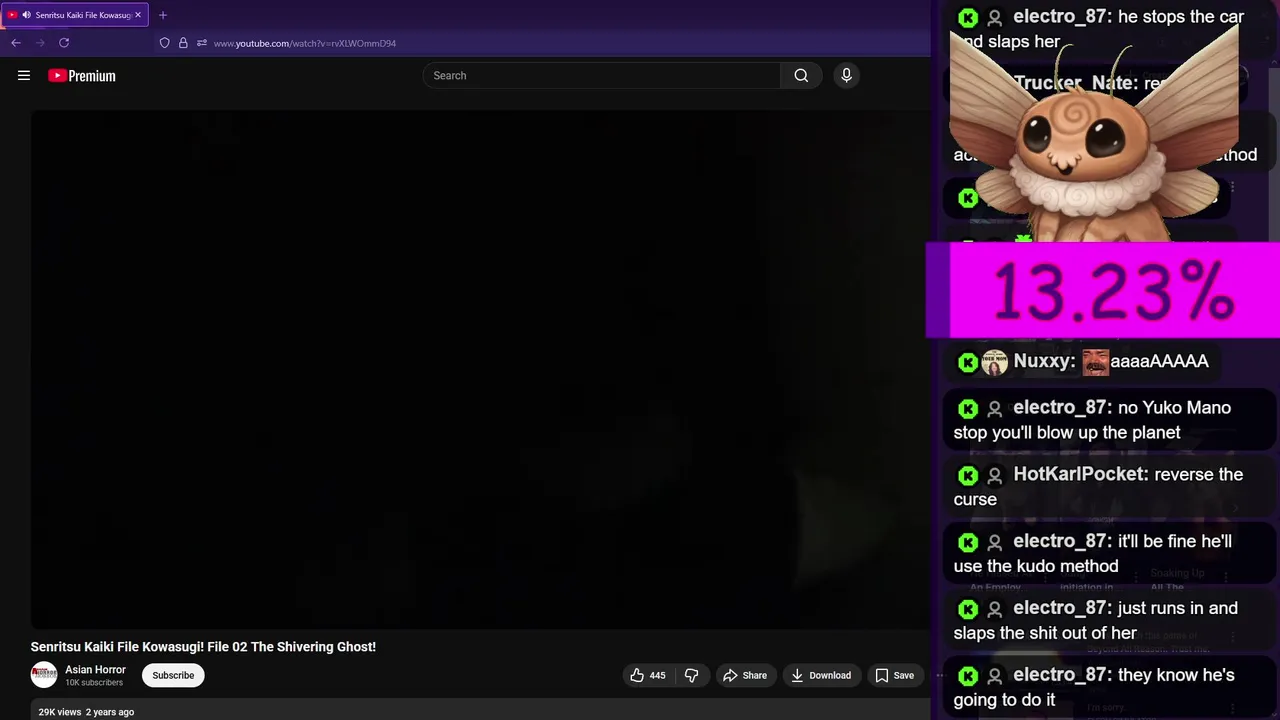Click the browser back arrow
This screenshot has width=1280, height=720.
tap(16, 43)
